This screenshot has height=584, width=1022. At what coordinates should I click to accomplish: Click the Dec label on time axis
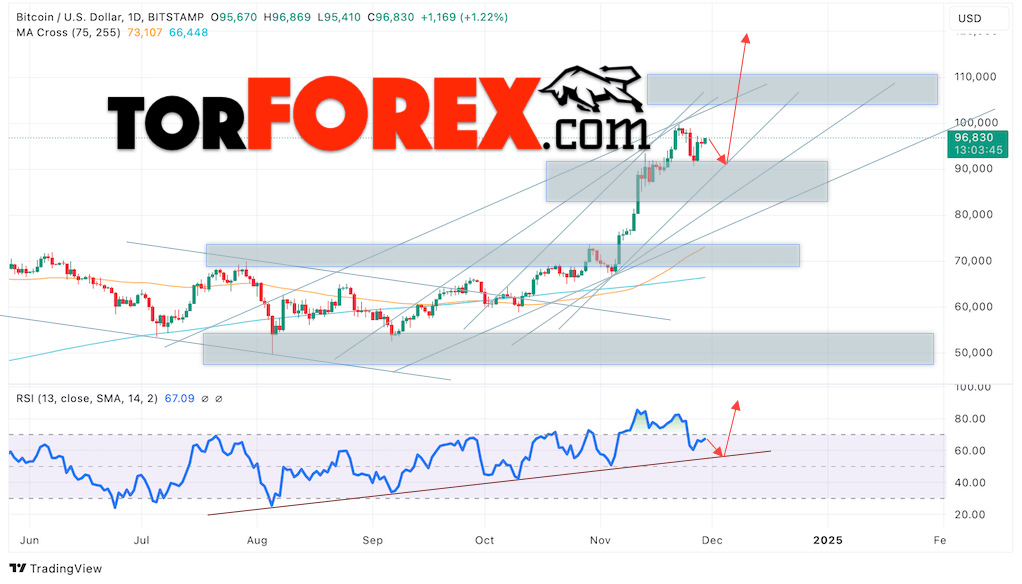[712, 540]
